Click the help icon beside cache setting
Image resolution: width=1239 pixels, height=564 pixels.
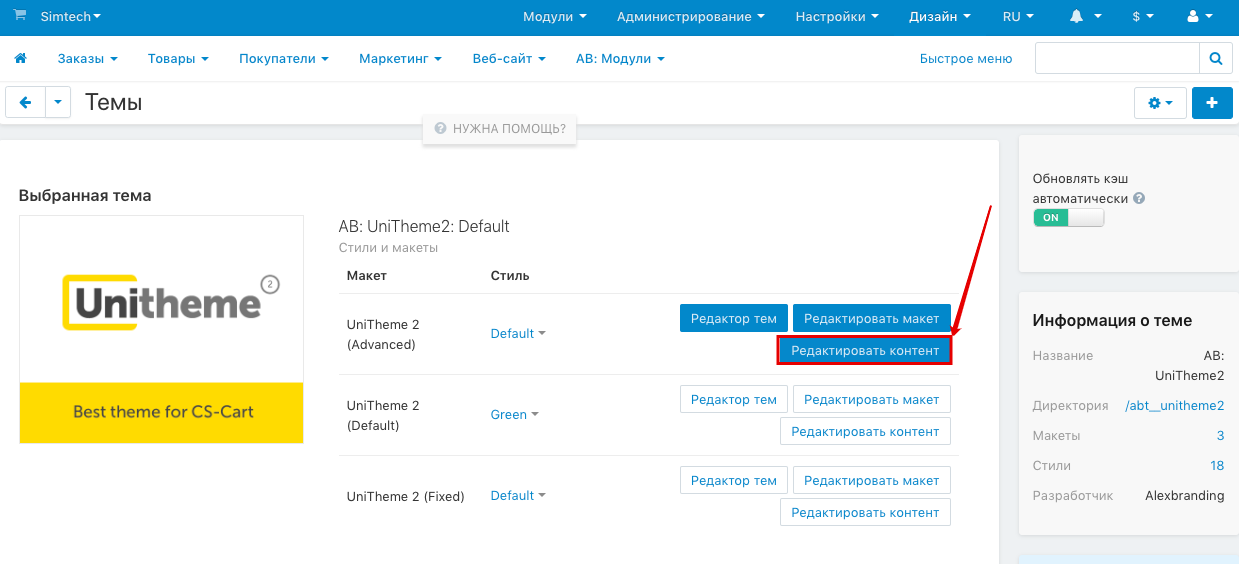click(1139, 199)
